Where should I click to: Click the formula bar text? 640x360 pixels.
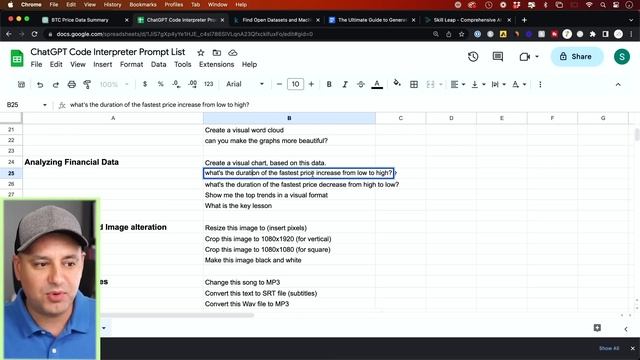tap(160, 105)
